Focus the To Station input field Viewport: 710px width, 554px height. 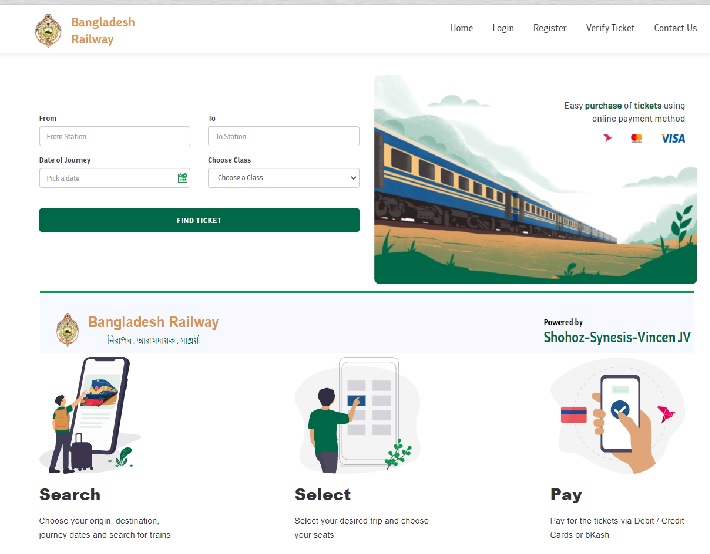point(284,136)
